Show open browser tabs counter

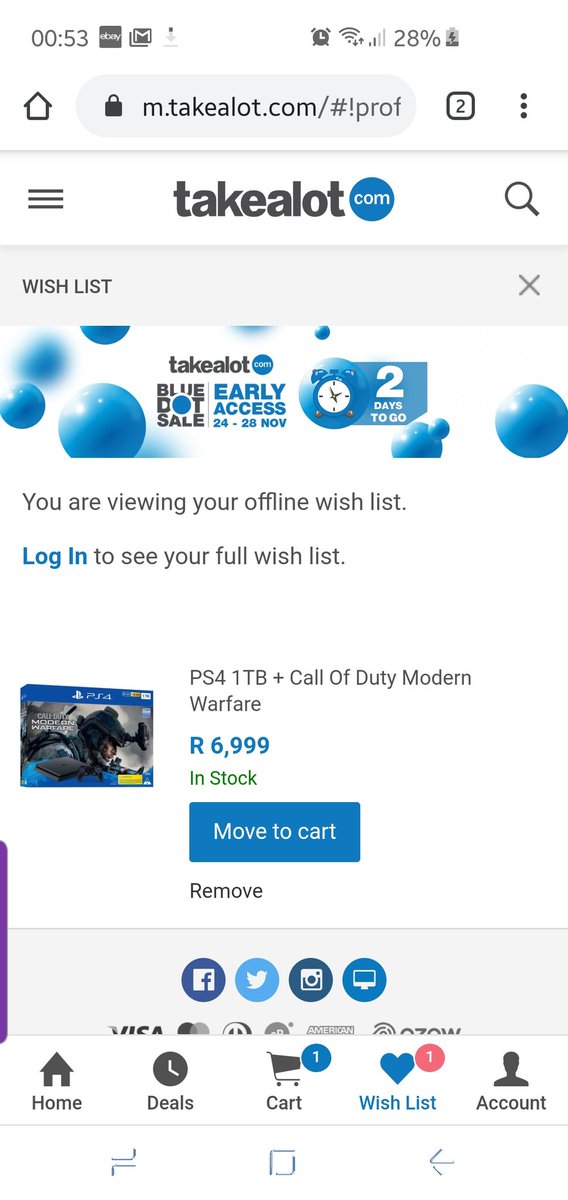460,106
